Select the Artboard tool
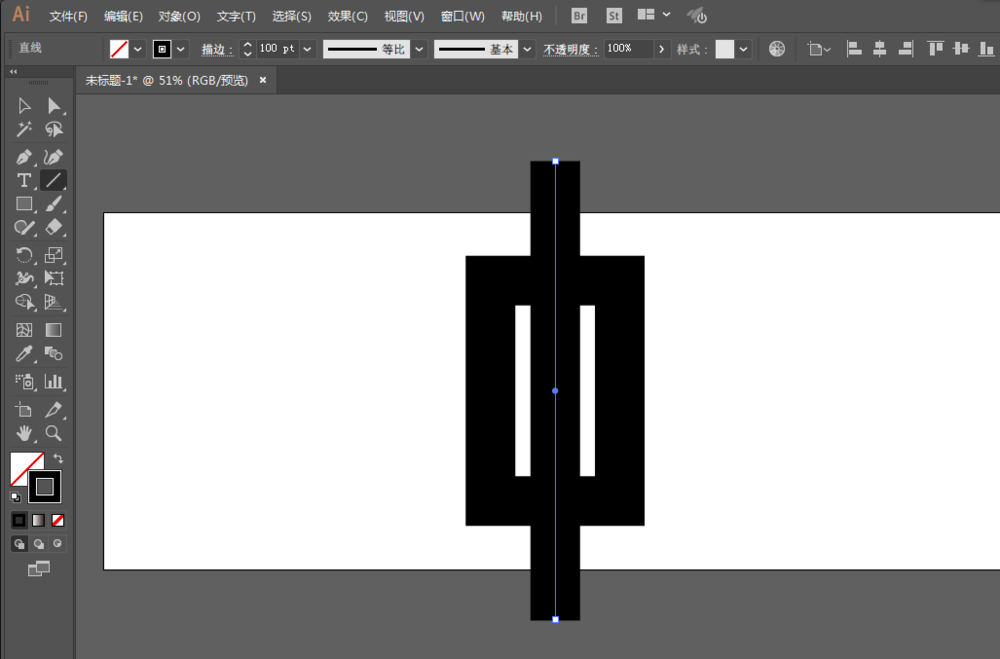 pyautogui.click(x=24, y=410)
